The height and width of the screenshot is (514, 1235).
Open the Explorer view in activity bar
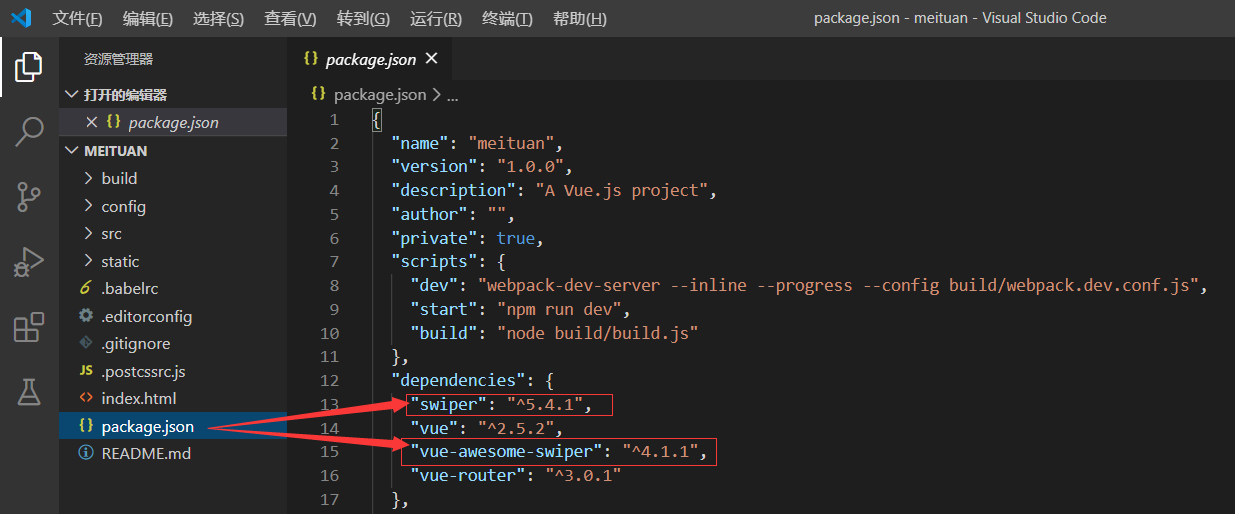coord(29,67)
